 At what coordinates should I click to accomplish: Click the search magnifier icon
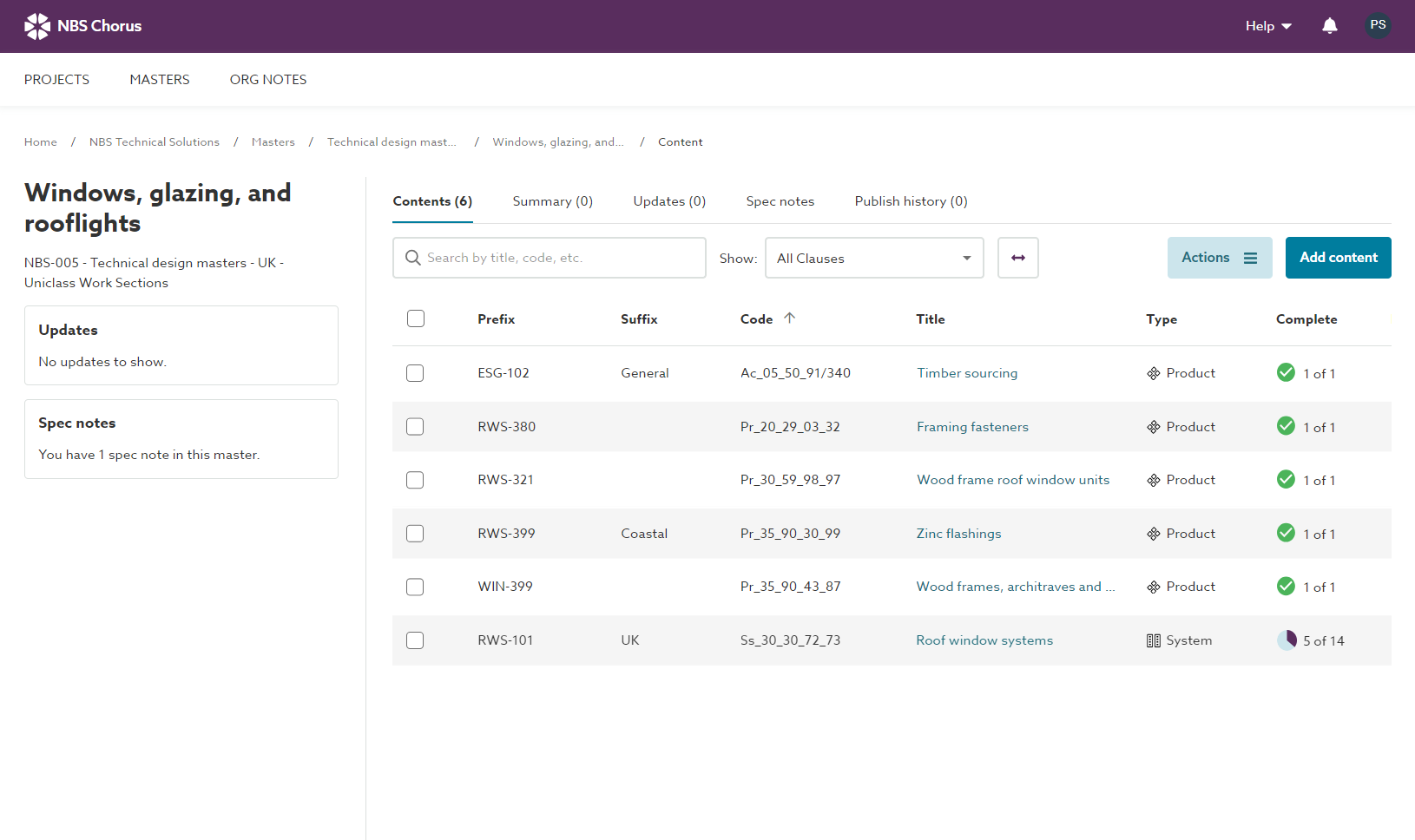412,258
